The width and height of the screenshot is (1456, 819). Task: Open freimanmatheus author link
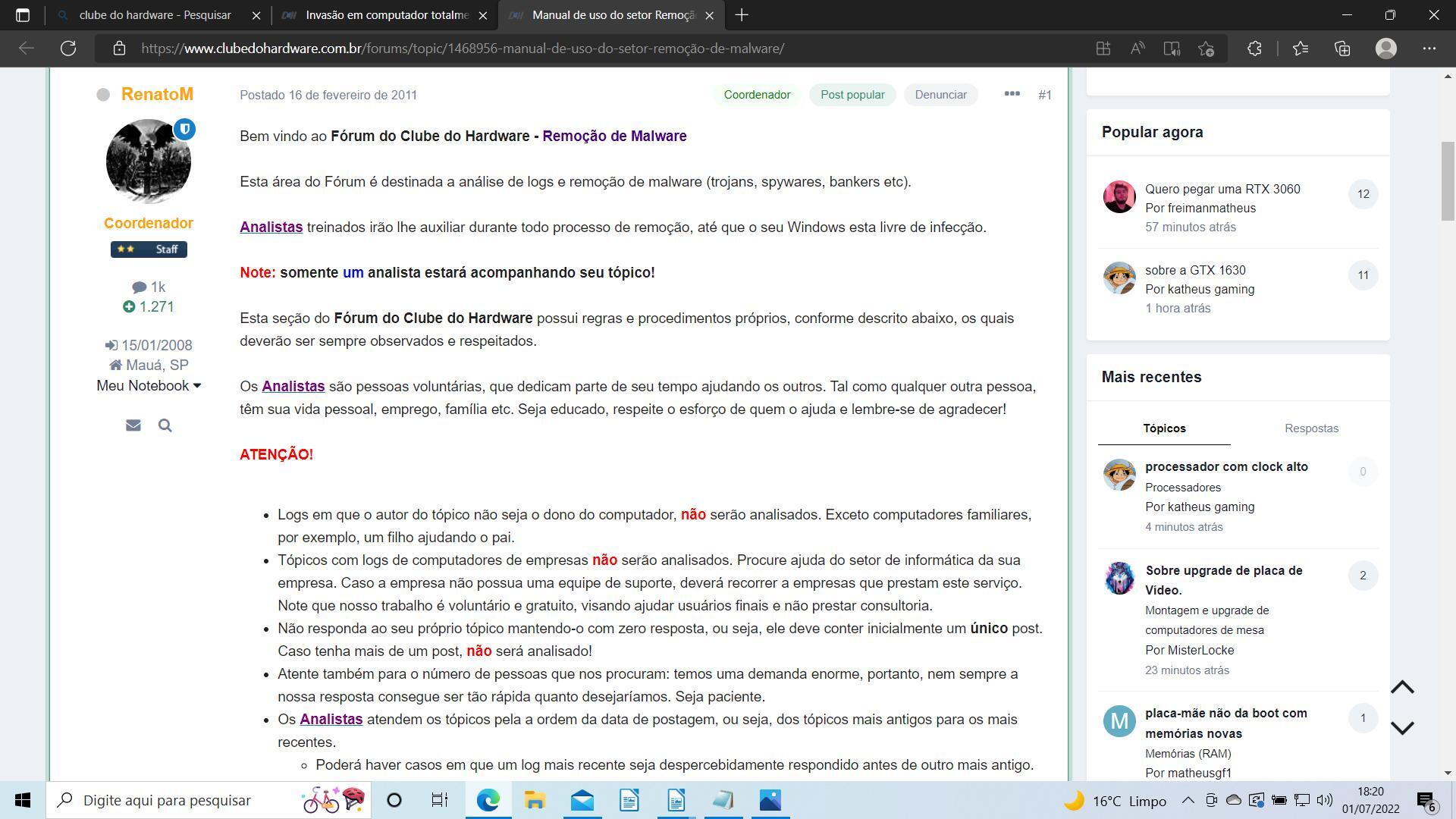point(1212,208)
